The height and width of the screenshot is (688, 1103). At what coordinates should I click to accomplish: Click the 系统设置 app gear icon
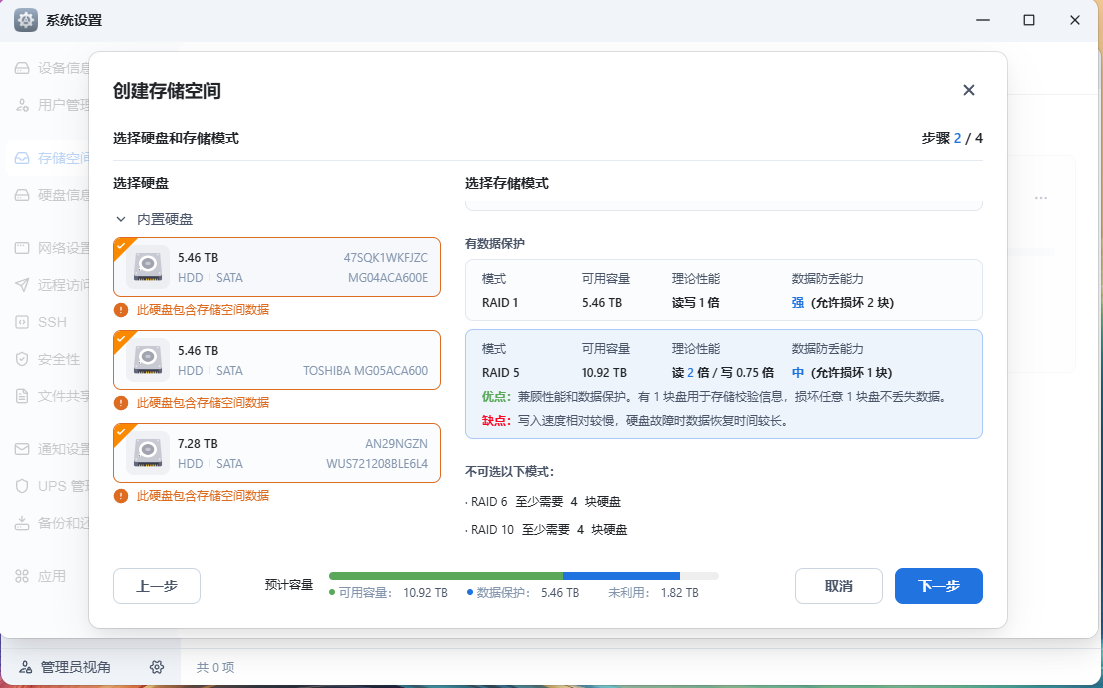coord(26,20)
